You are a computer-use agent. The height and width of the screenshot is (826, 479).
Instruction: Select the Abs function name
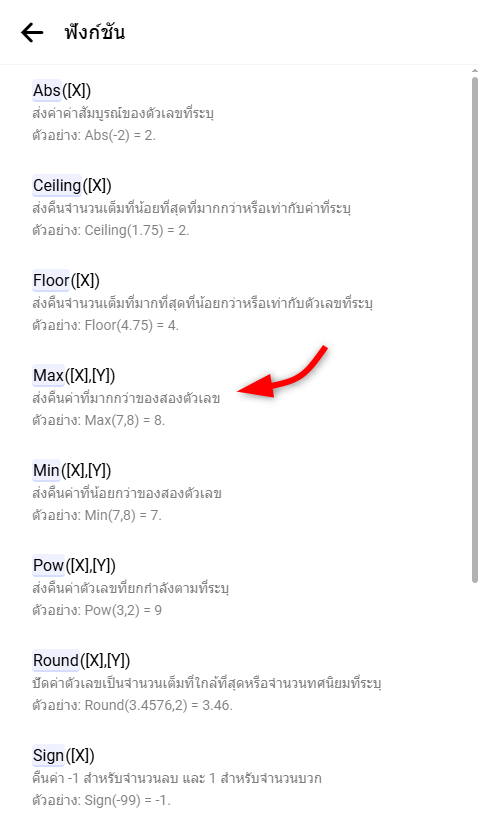(x=47, y=91)
